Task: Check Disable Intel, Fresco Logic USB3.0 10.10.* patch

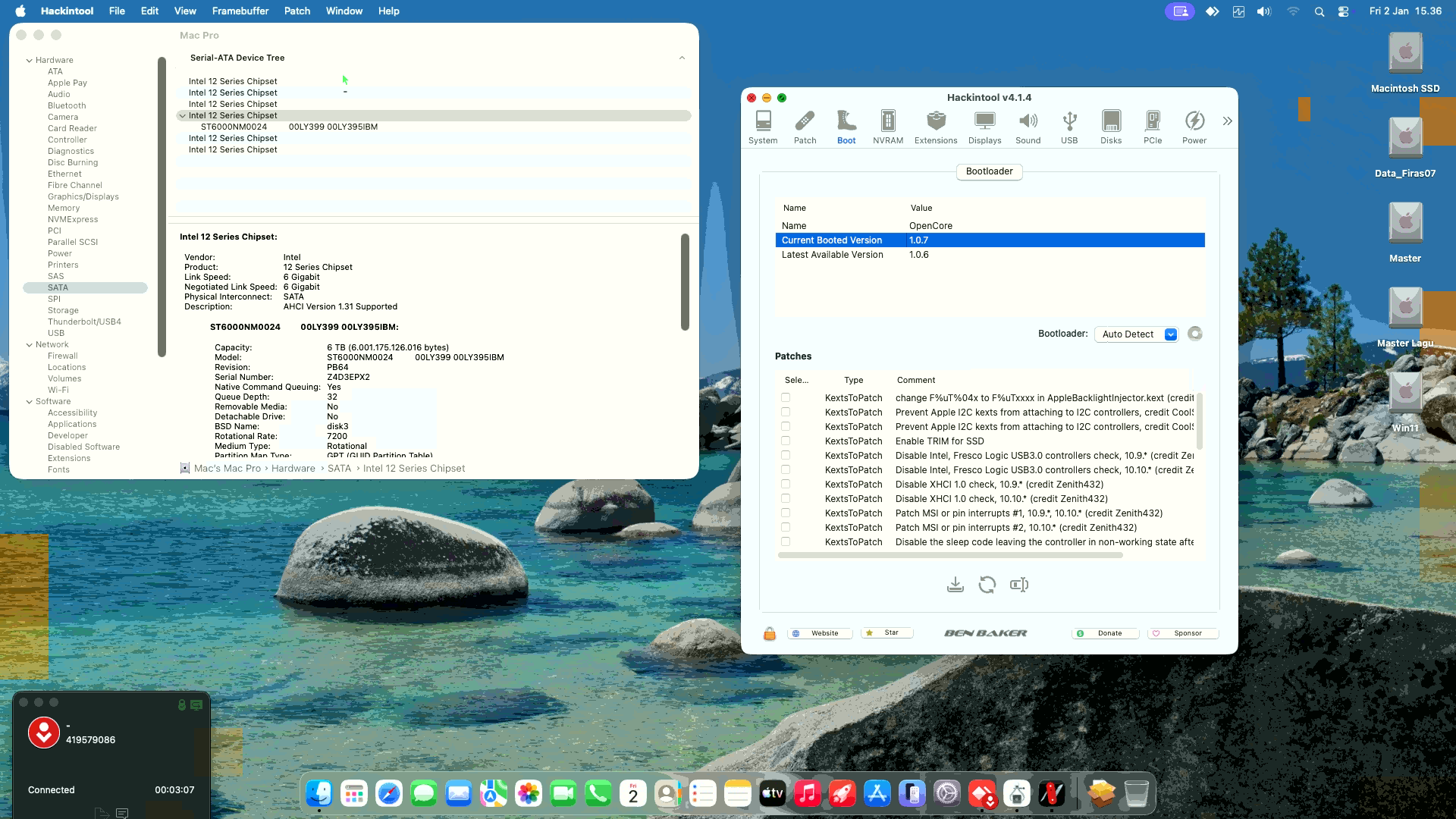Action: [x=786, y=469]
